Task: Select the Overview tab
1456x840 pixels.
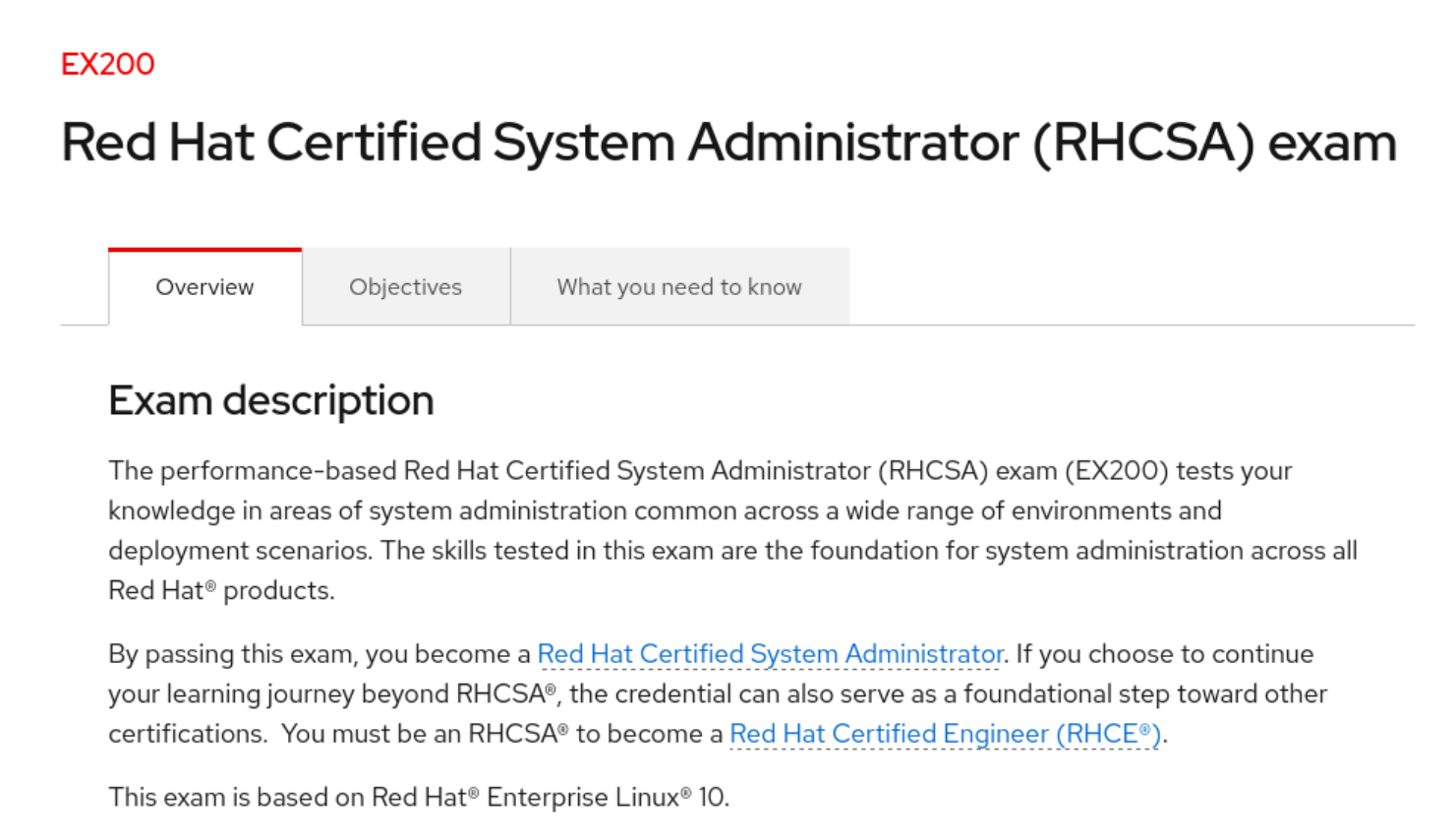Action: click(204, 286)
